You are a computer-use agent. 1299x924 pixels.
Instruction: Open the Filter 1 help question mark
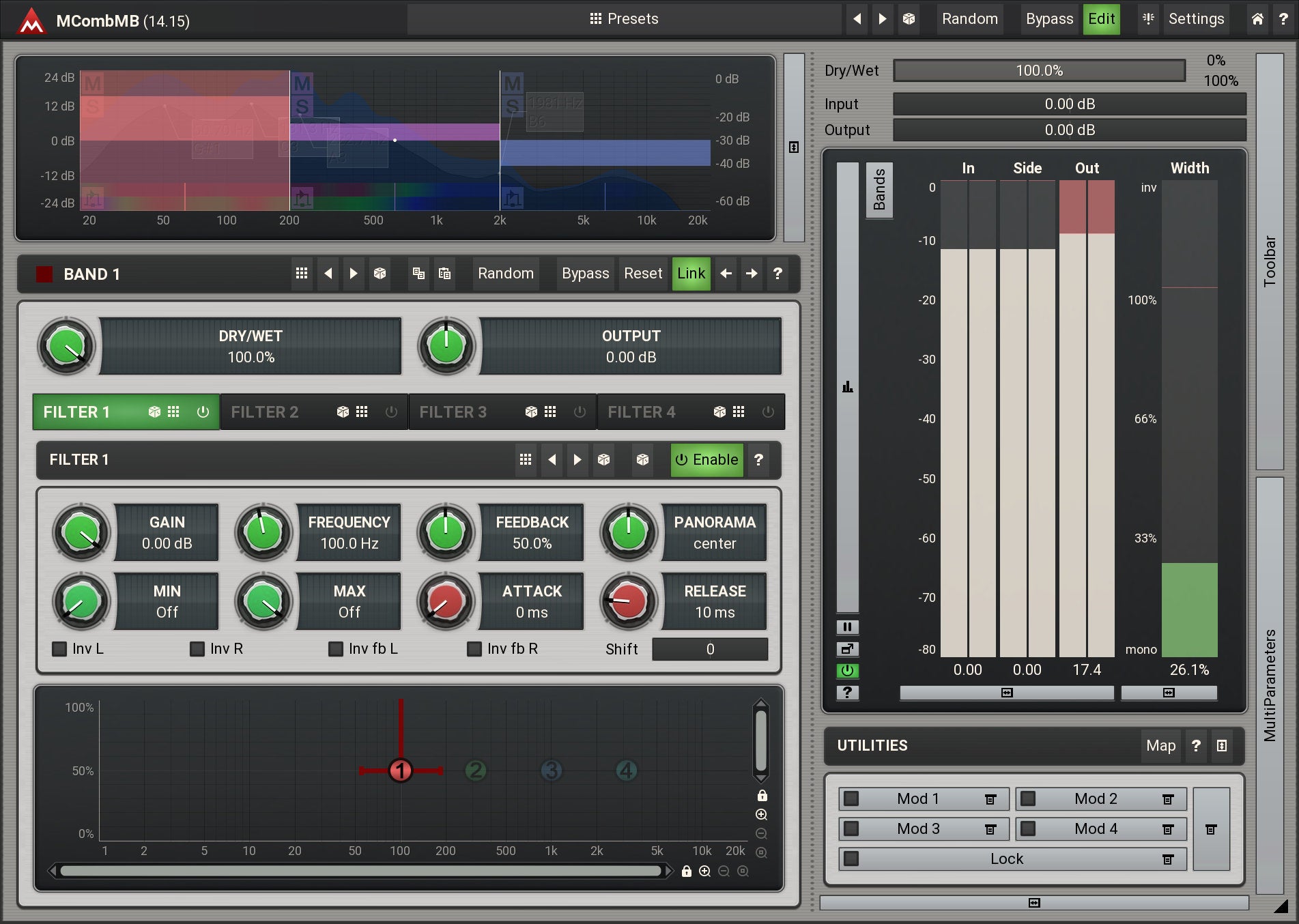758,460
